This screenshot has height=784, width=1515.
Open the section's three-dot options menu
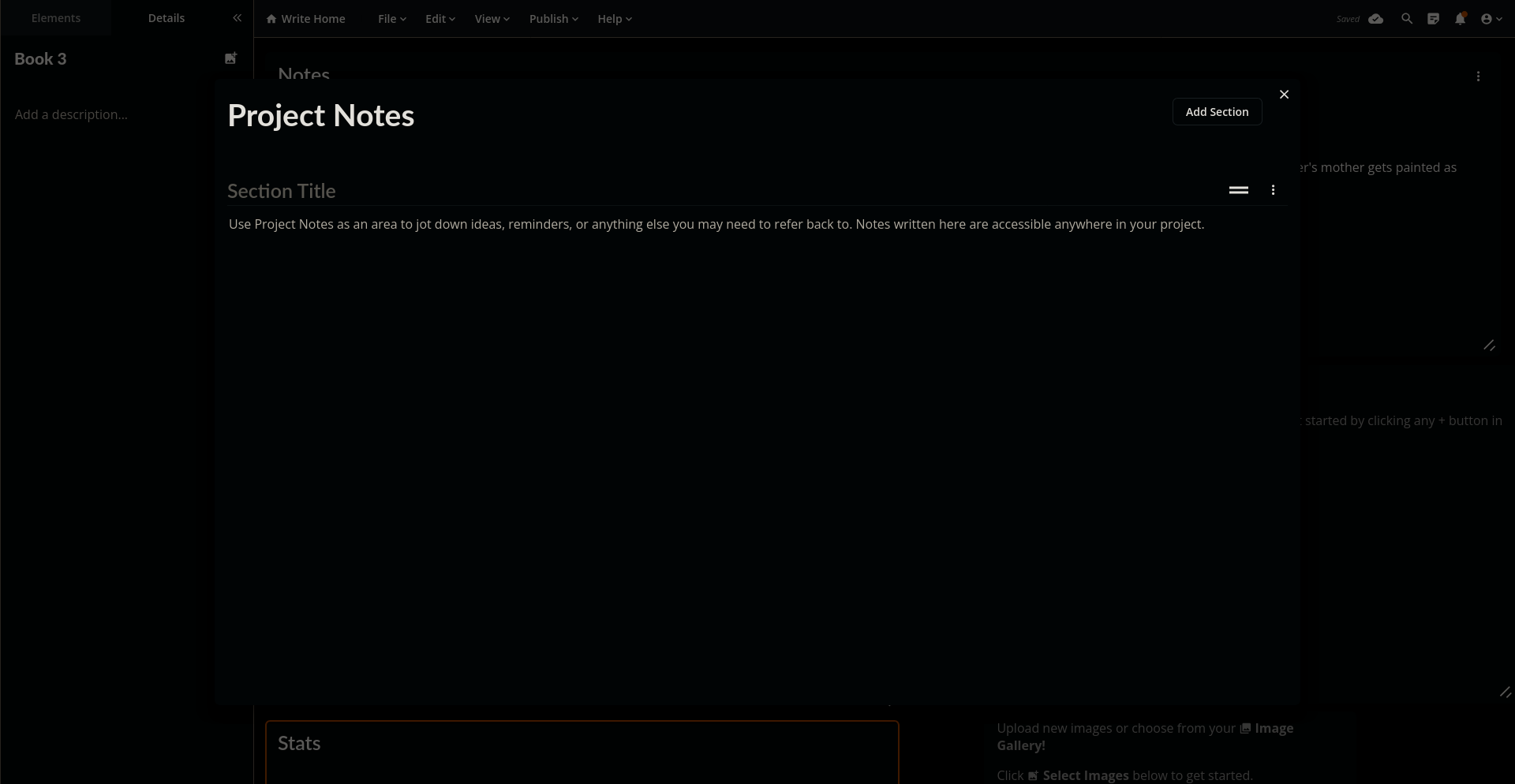tap(1273, 190)
